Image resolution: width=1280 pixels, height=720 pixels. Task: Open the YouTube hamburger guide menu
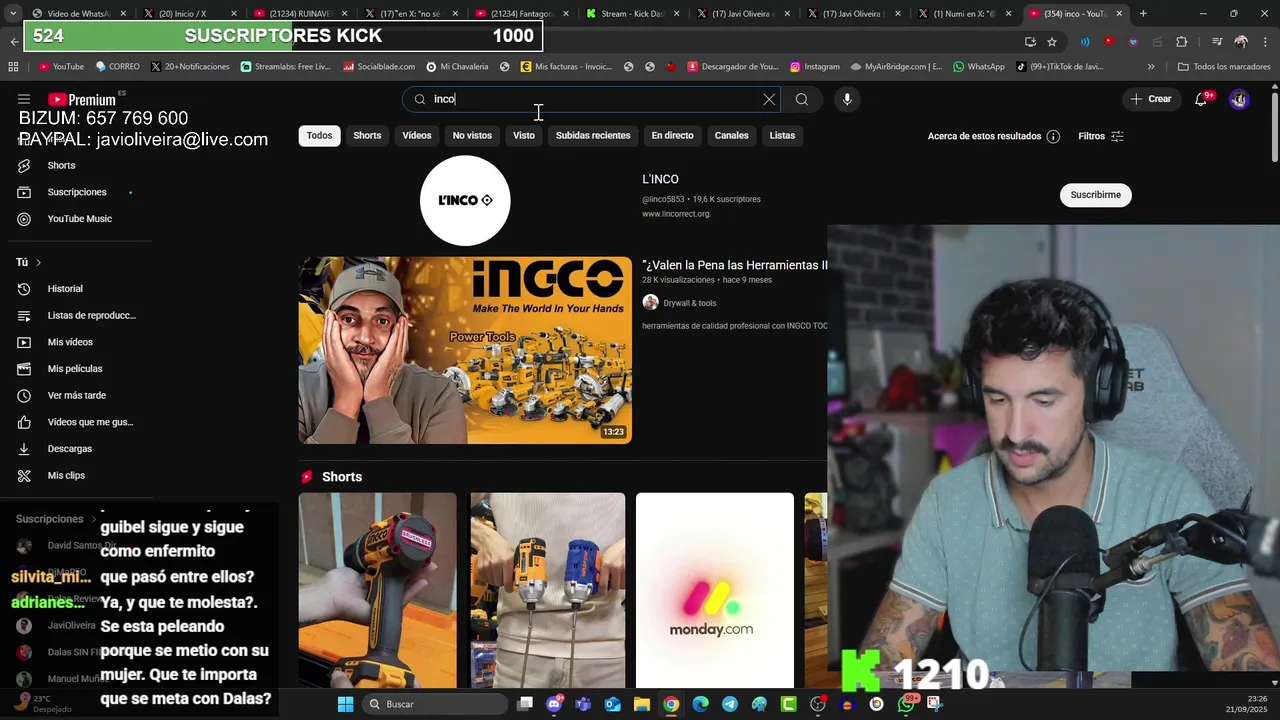coord(24,99)
